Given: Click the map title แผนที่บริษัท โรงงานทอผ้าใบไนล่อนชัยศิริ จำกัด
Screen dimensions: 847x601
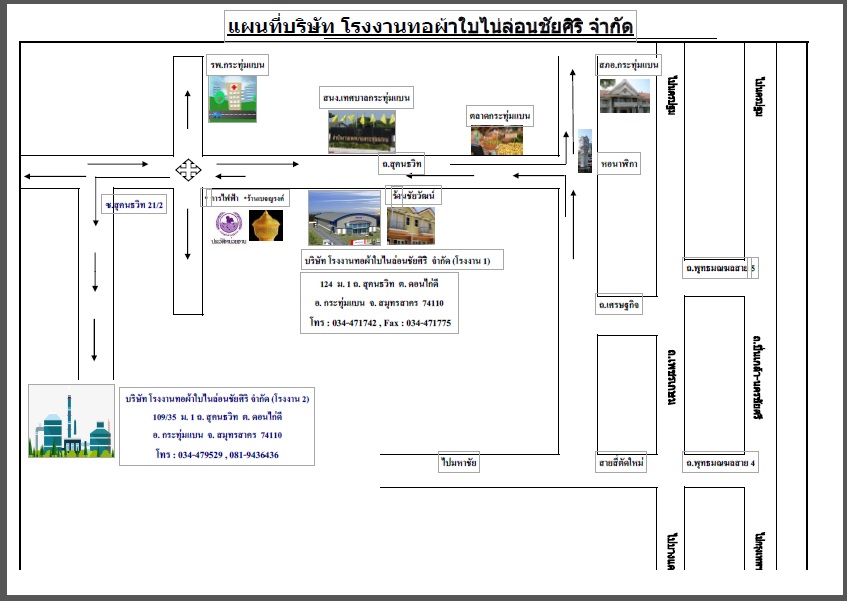Looking at the screenshot, I should (x=431, y=26).
